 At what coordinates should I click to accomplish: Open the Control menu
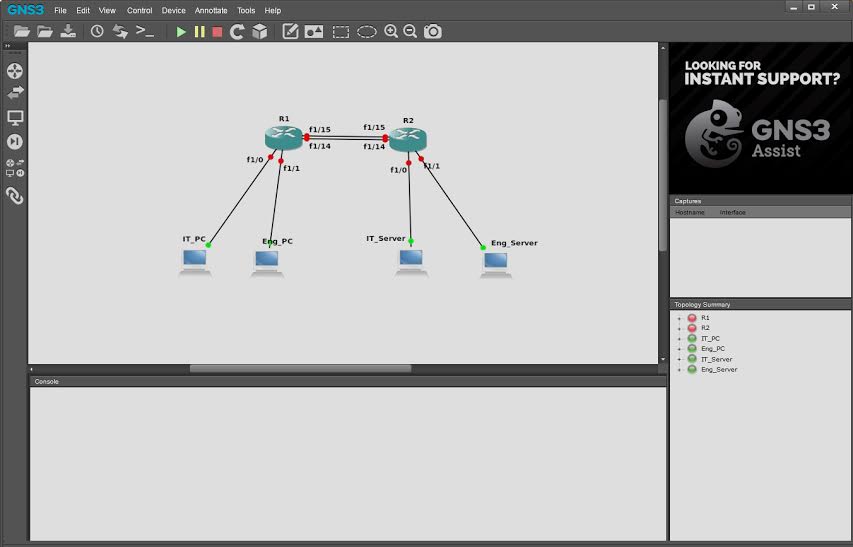pyautogui.click(x=139, y=10)
